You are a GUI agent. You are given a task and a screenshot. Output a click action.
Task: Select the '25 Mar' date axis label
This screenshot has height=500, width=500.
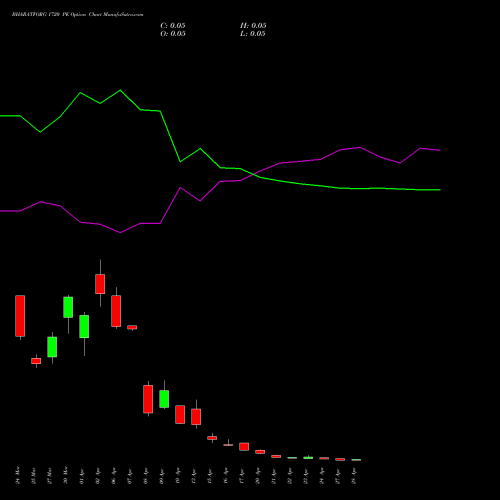(x=34, y=476)
